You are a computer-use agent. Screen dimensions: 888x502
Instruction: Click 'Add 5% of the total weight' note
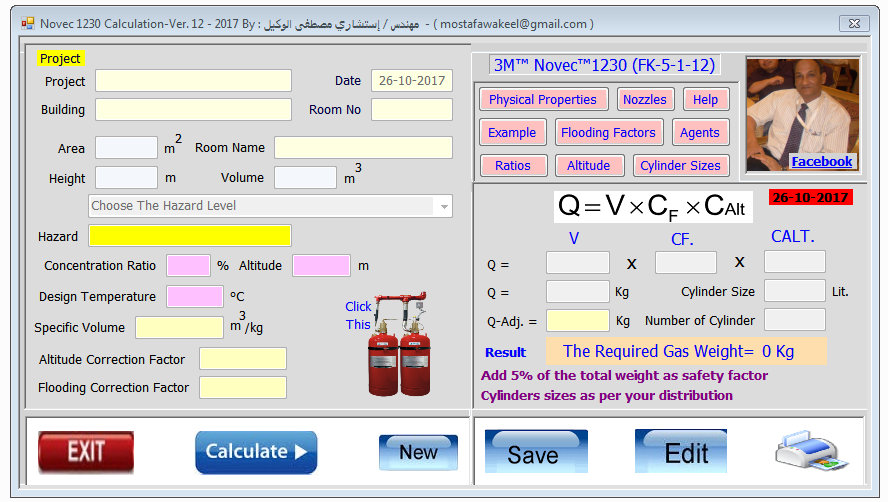(x=624, y=376)
